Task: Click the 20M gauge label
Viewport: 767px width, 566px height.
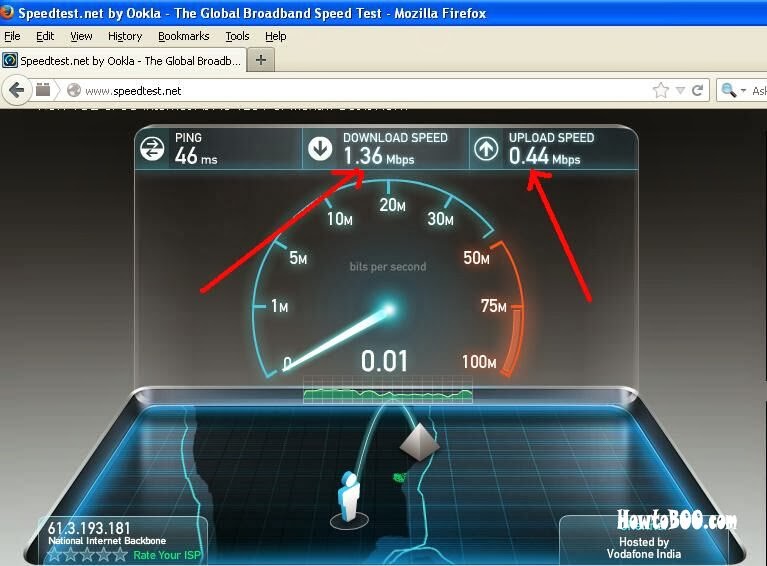Action: click(392, 205)
